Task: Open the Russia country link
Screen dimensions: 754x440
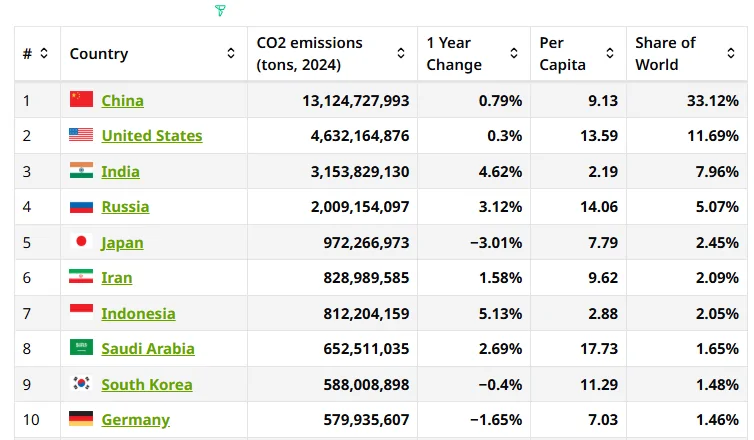Action: (x=125, y=207)
